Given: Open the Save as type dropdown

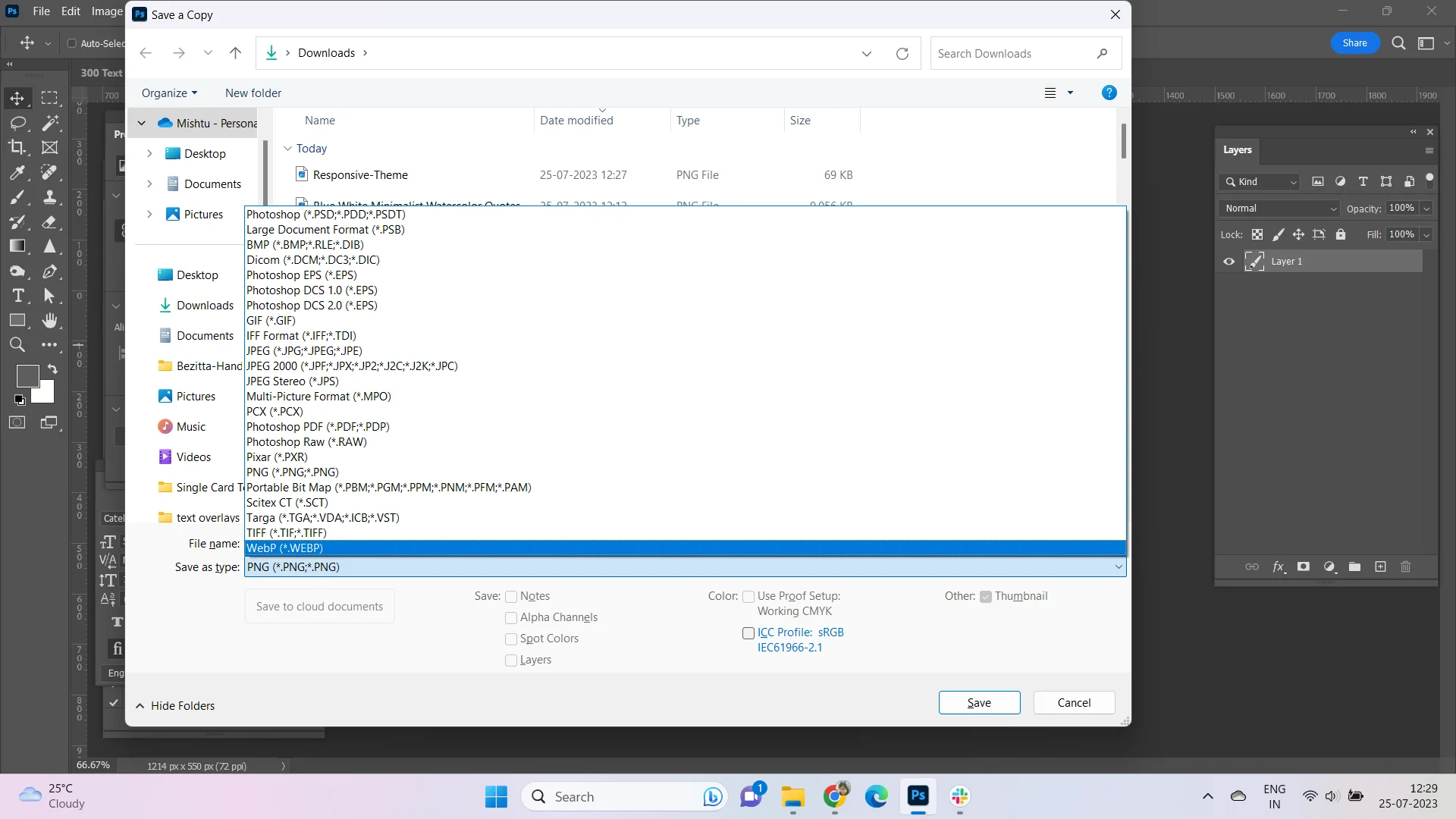Looking at the screenshot, I should (x=685, y=566).
